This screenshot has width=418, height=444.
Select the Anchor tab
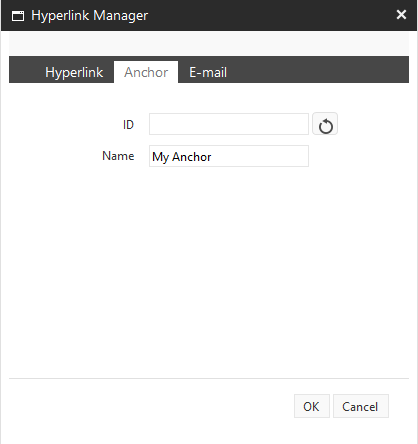coord(146,72)
